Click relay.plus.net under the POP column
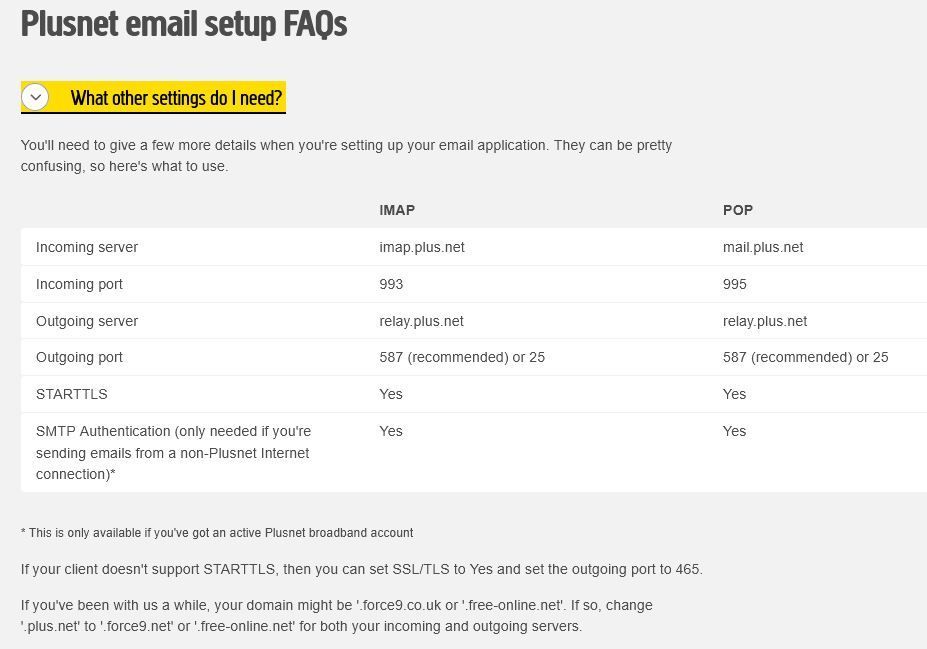The height and width of the screenshot is (649, 927). pos(764,321)
